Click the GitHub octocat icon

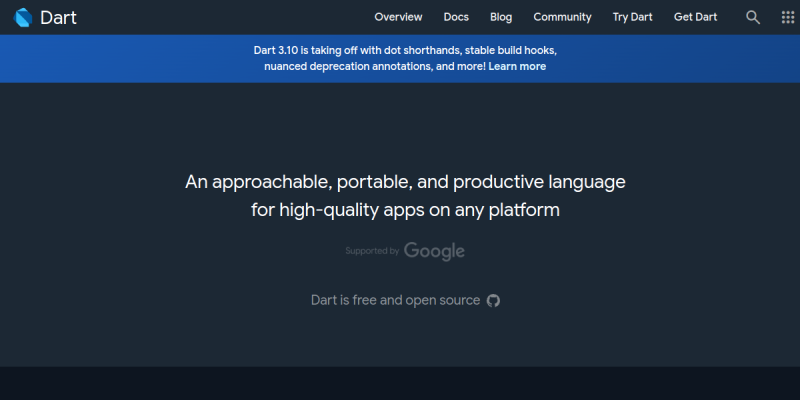[x=493, y=300]
